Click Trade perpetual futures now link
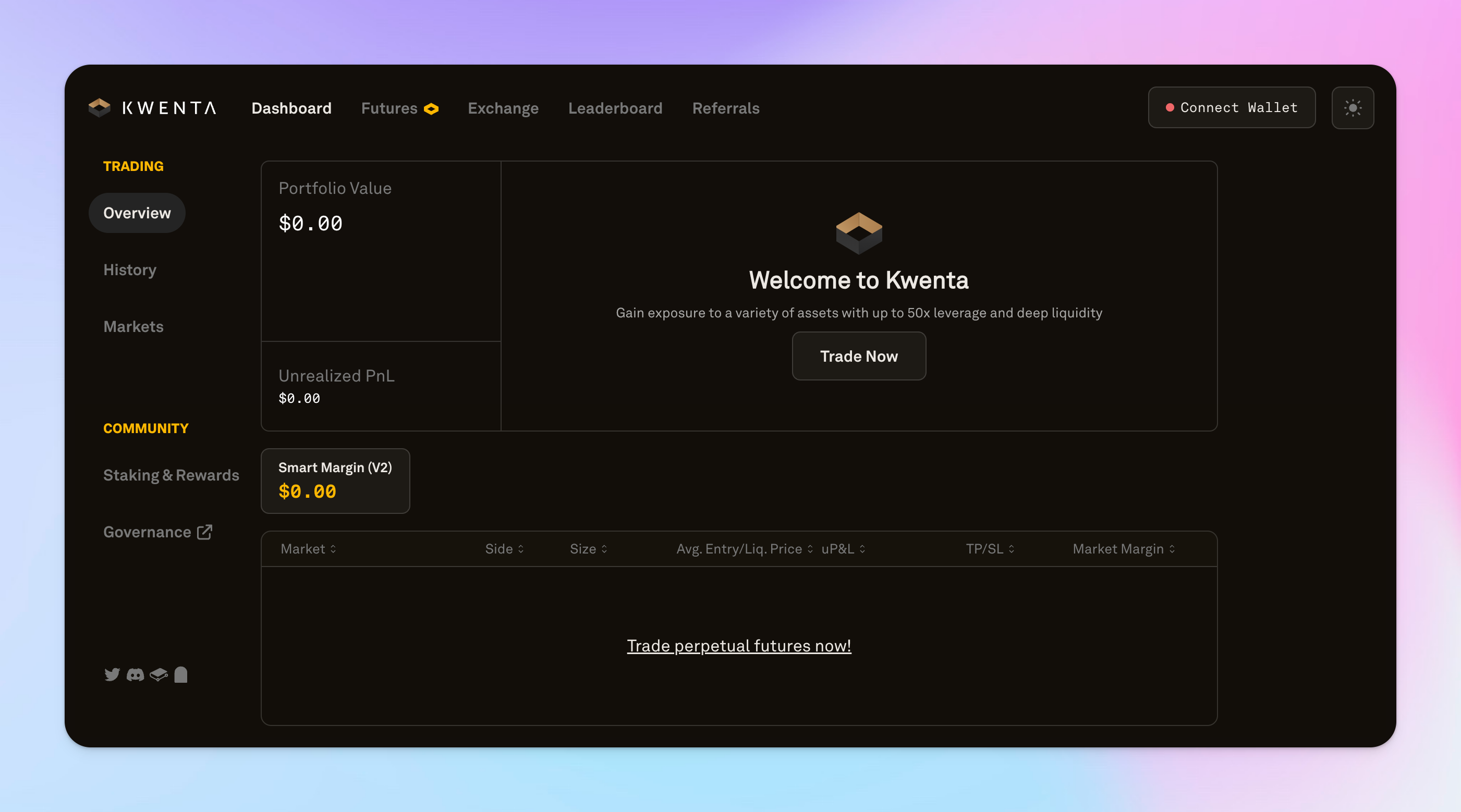Screen dimensions: 1461x812 (738, 645)
